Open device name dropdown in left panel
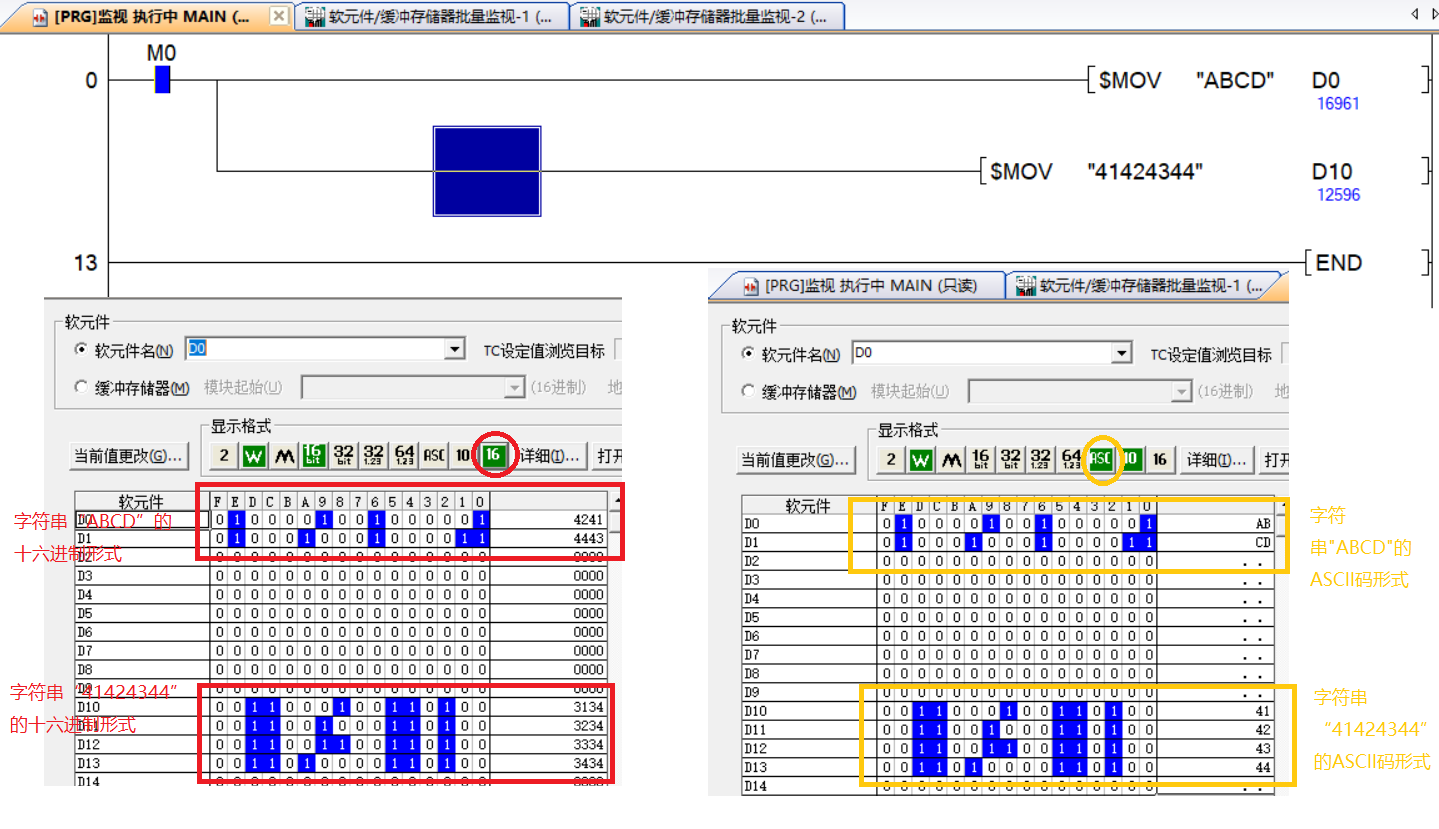The width and height of the screenshot is (1439, 829). coord(455,350)
